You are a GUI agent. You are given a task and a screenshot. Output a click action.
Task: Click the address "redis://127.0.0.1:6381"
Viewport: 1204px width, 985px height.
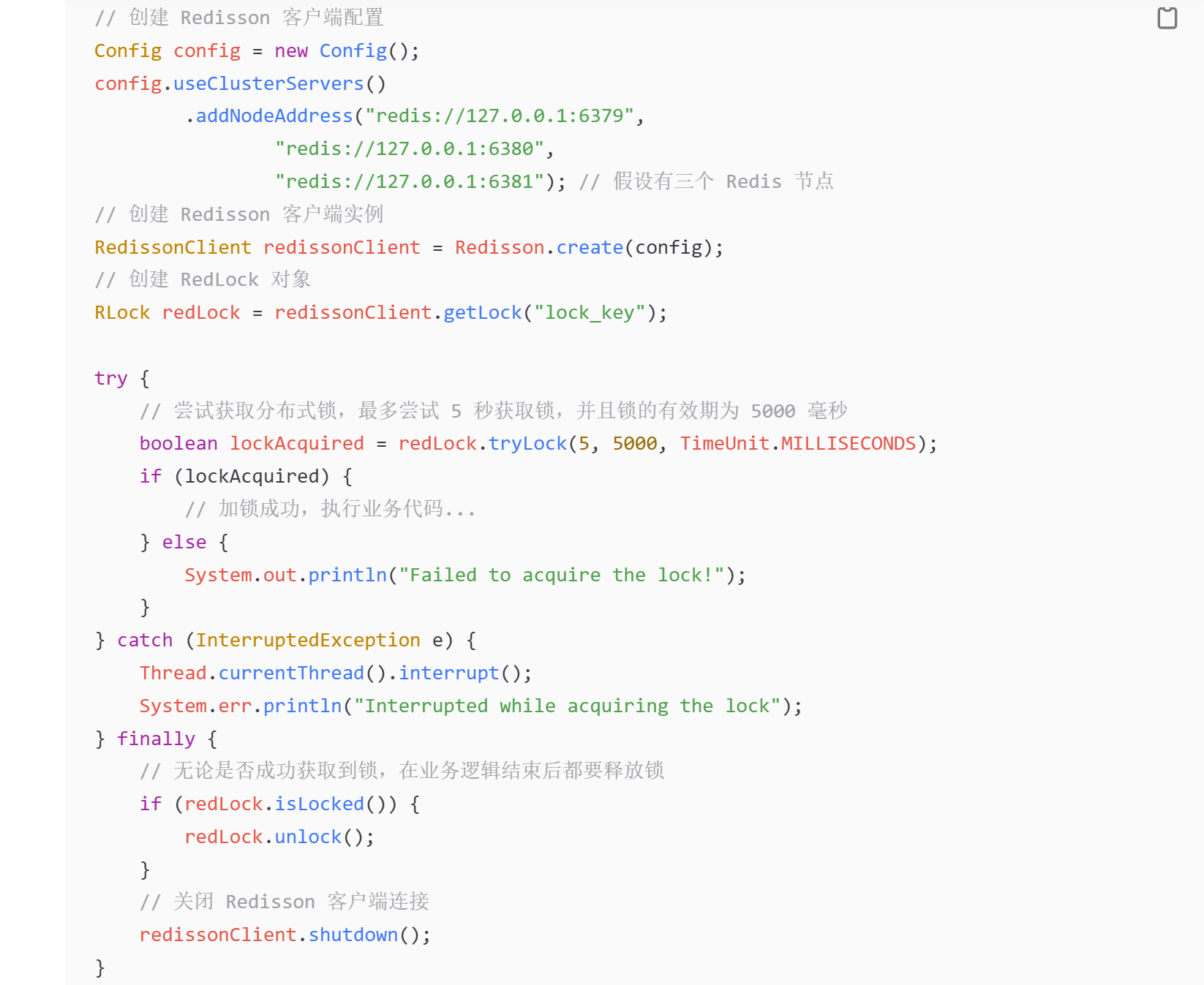[x=410, y=182]
